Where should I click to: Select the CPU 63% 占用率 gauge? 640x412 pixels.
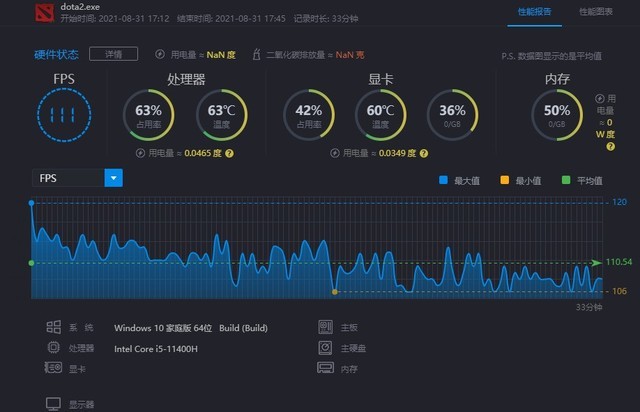[x=149, y=115]
